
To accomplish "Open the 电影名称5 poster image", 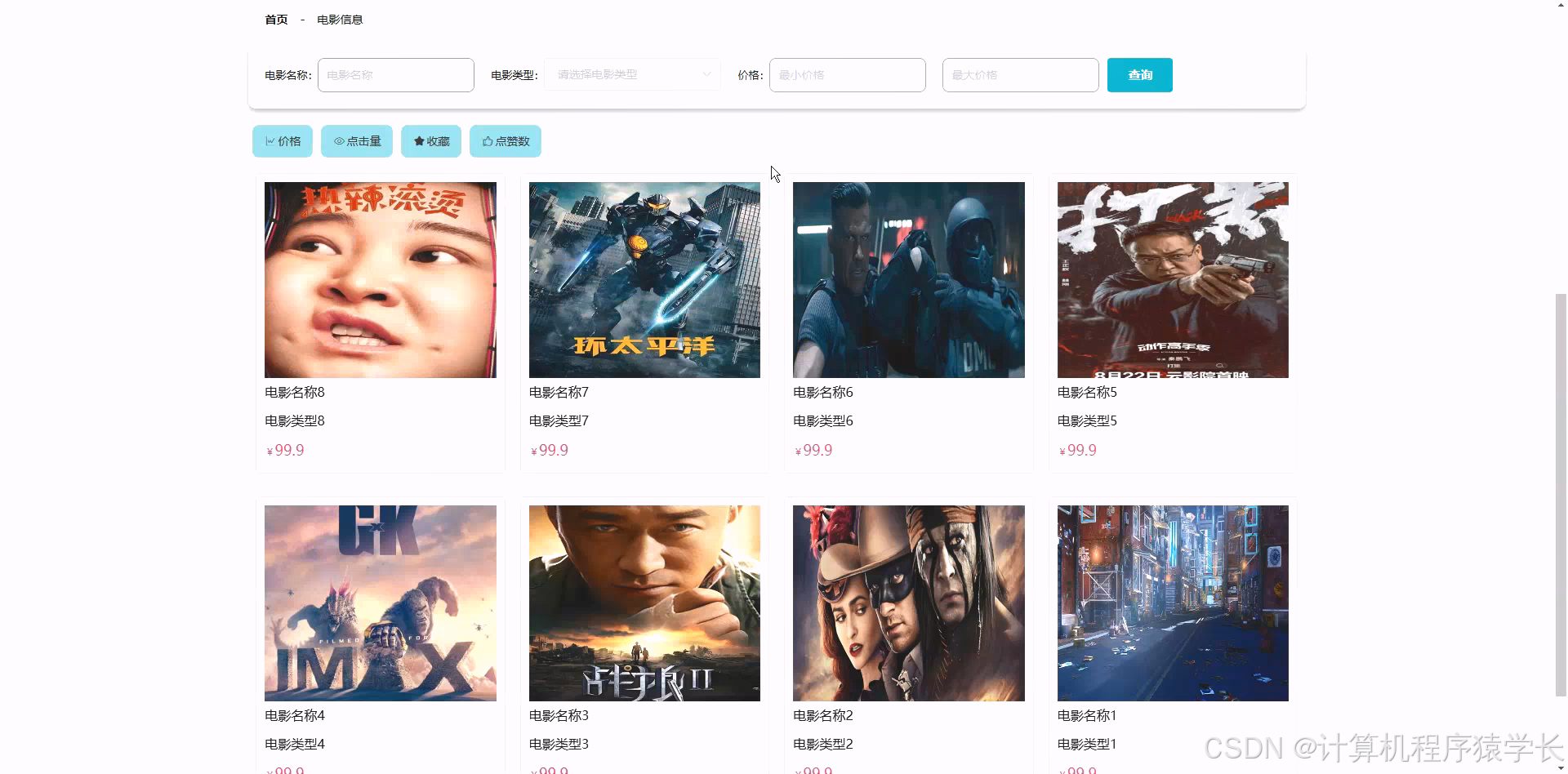I will point(1173,280).
